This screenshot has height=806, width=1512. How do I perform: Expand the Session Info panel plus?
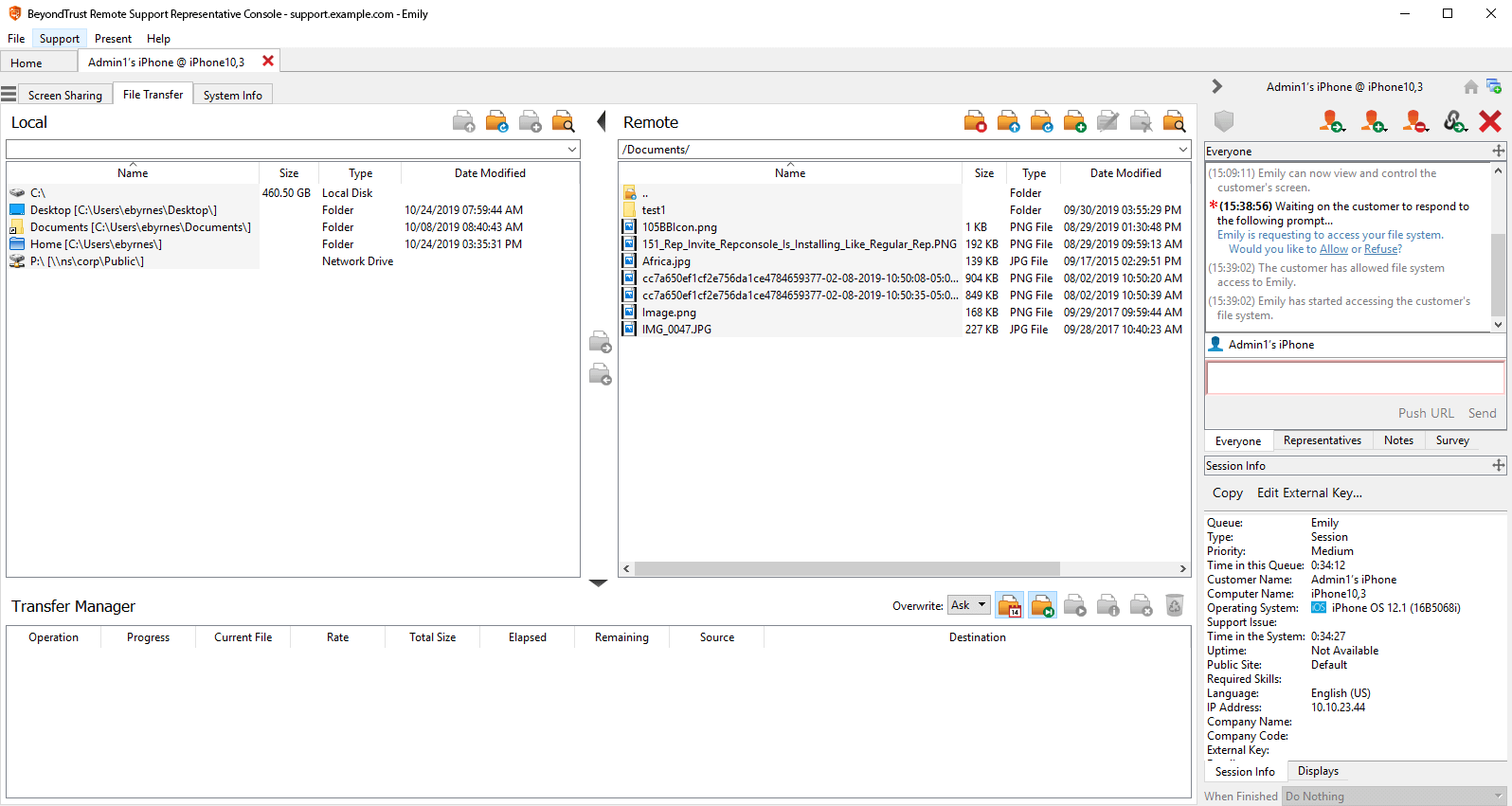(1499, 465)
